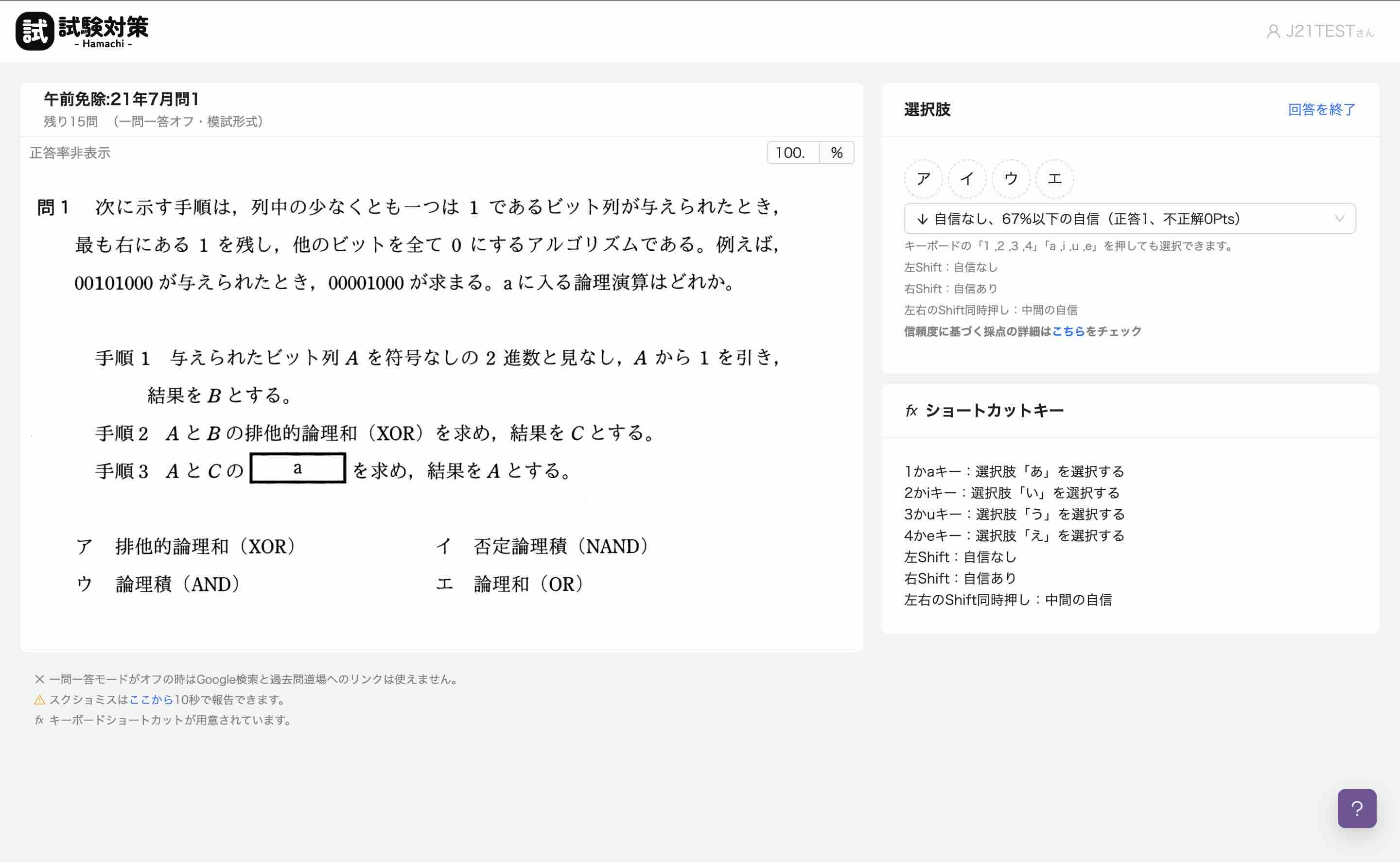Select answer choice イ

pyautogui.click(x=968, y=178)
